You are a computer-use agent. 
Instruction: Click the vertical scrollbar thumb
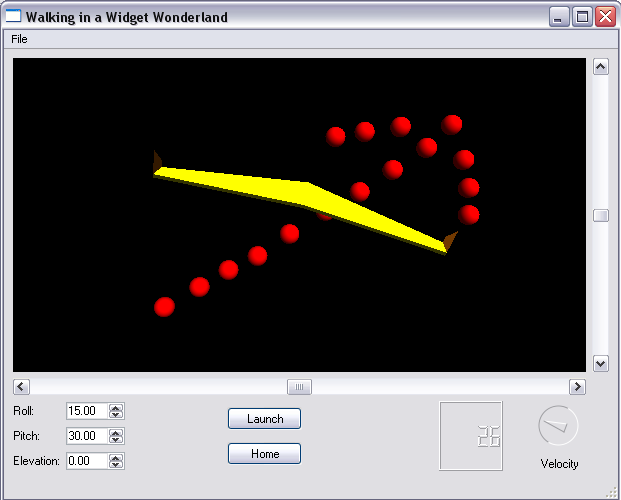tap(601, 216)
